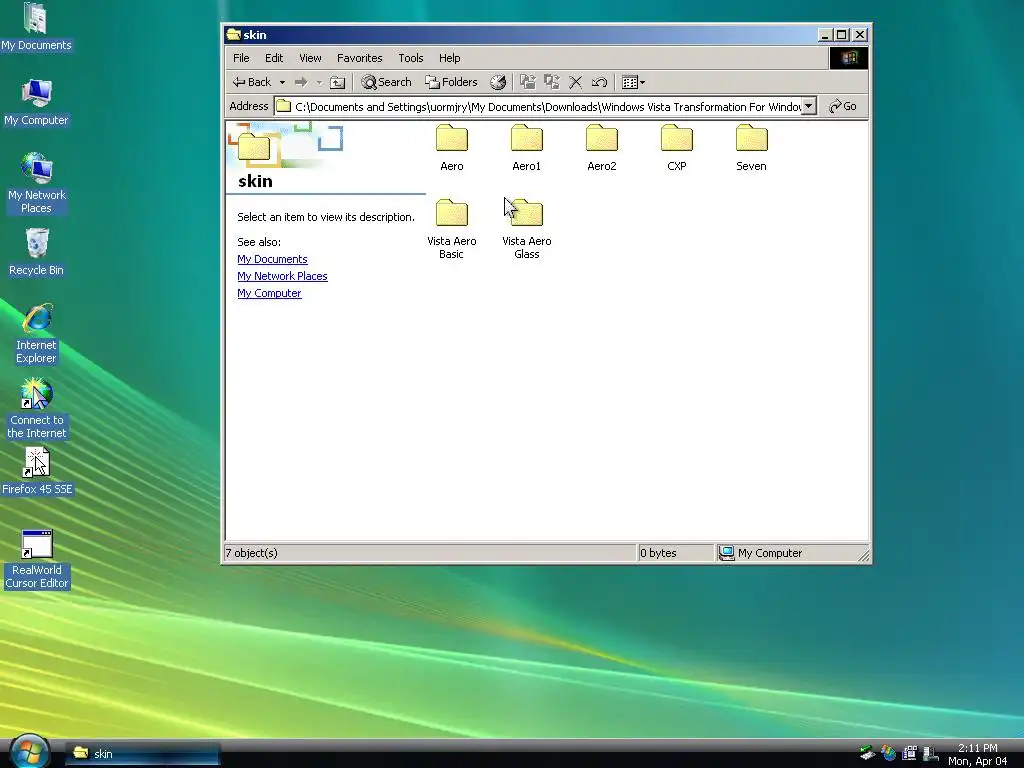Click the Delete toolbar icon

click(x=575, y=82)
